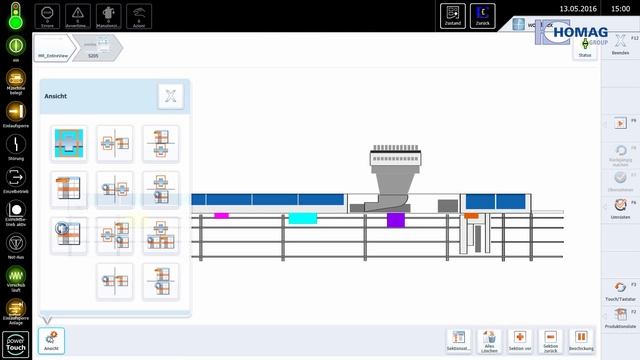Open Sektionsel... section selection button
This screenshot has width=640, height=360.
pos(458,341)
